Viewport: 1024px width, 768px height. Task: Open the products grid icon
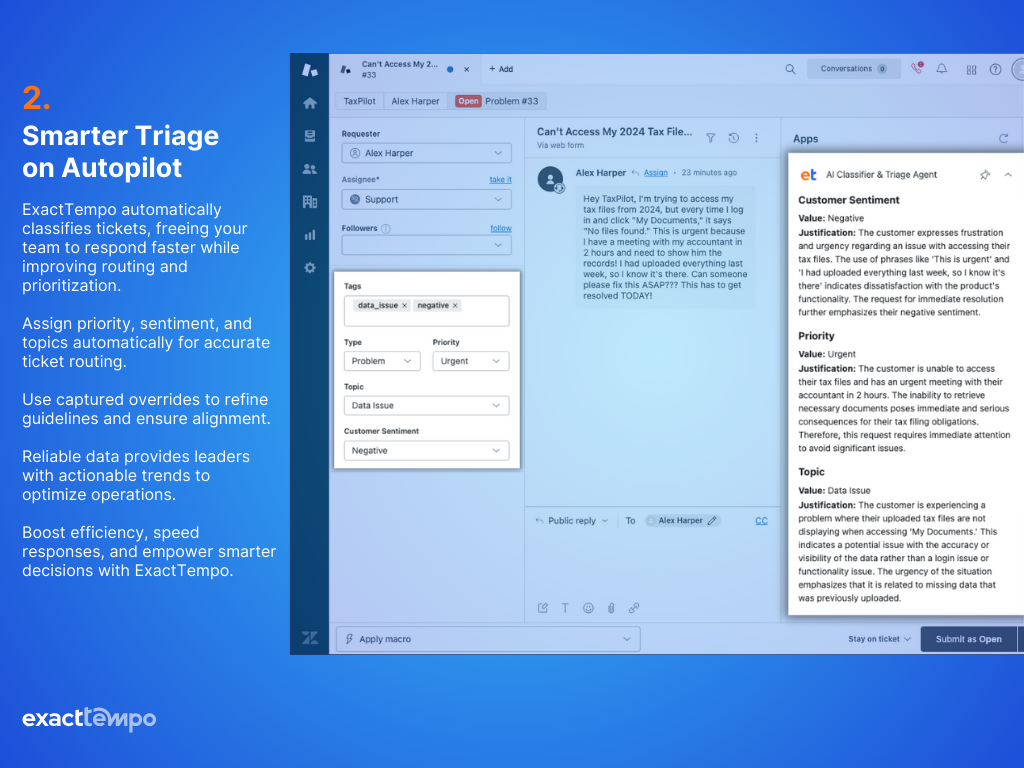971,69
